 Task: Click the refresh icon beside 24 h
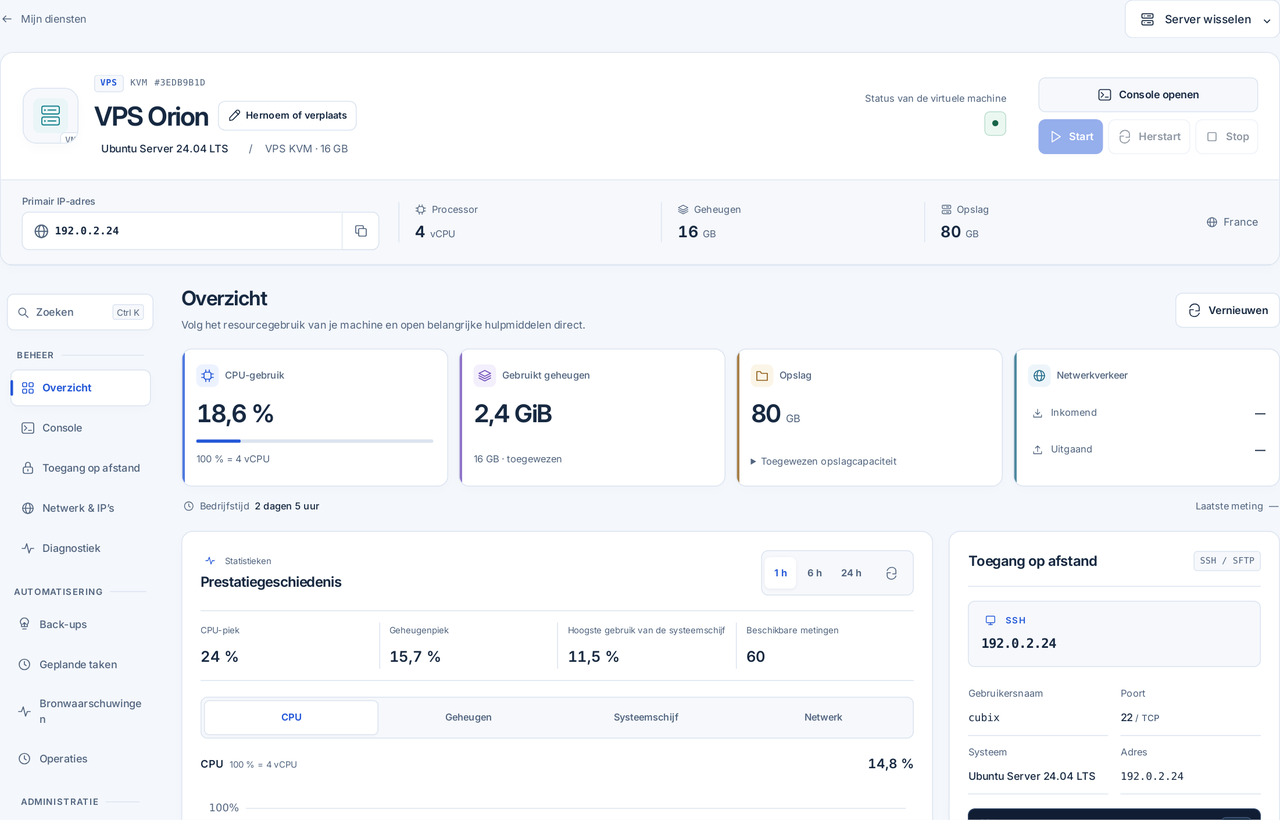pos(891,573)
